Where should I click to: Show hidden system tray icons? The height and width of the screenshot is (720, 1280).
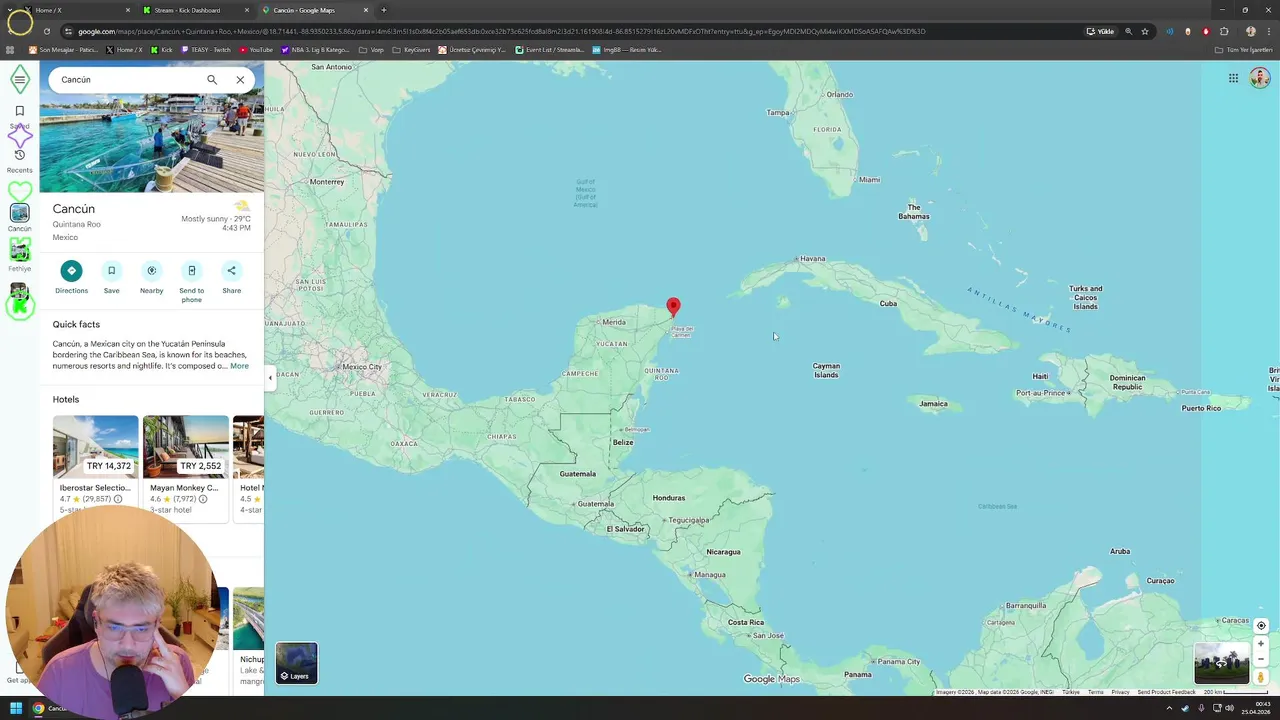[1169, 708]
